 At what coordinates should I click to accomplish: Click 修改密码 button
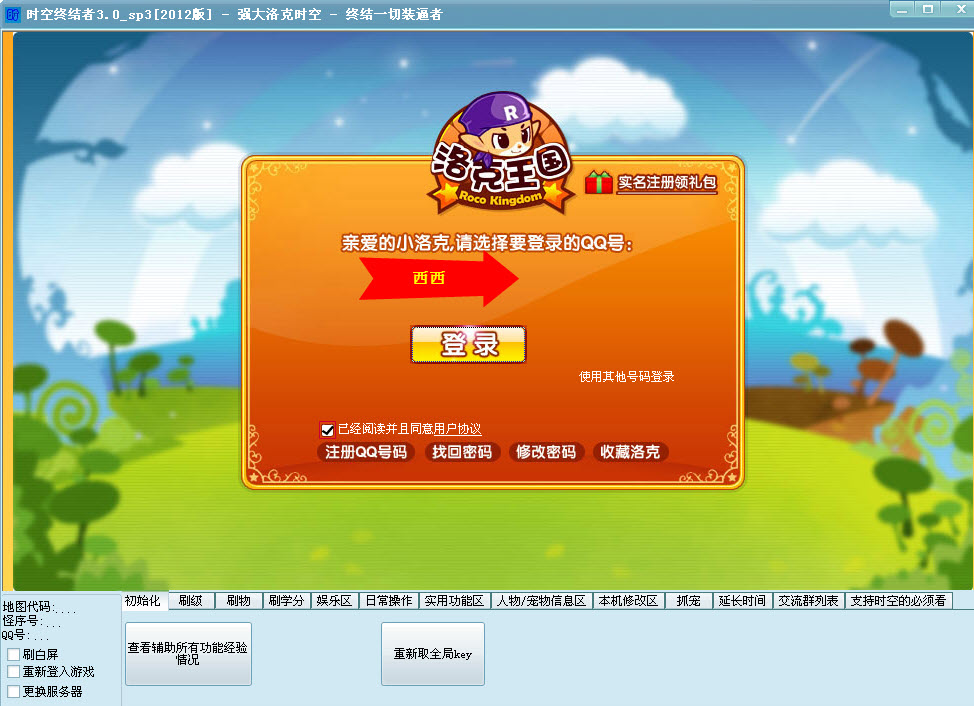[546, 452]
